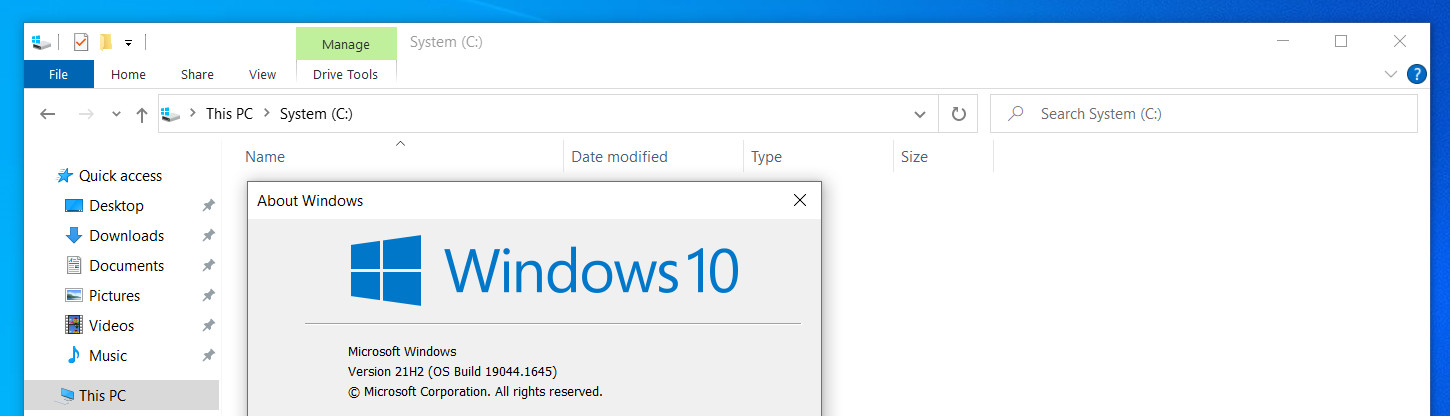Viewport: 1450px width, 416px height.
Task: Click the This PC computer icon
Action: tap(66, 395)
